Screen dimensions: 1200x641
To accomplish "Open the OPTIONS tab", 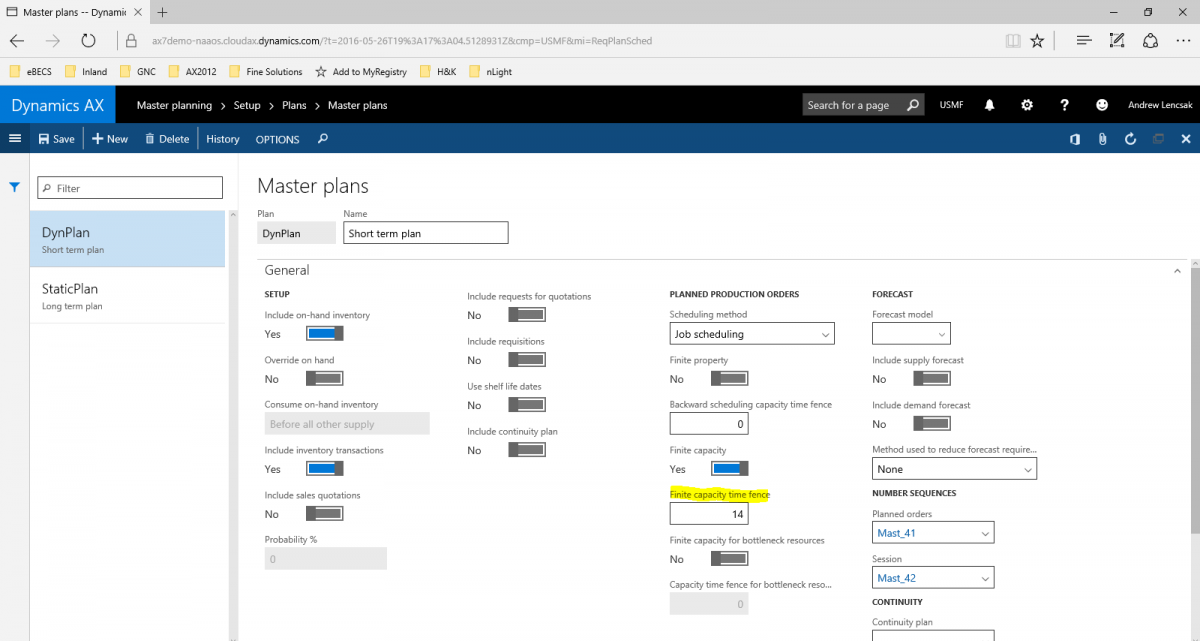I will (x=278, y=139).
